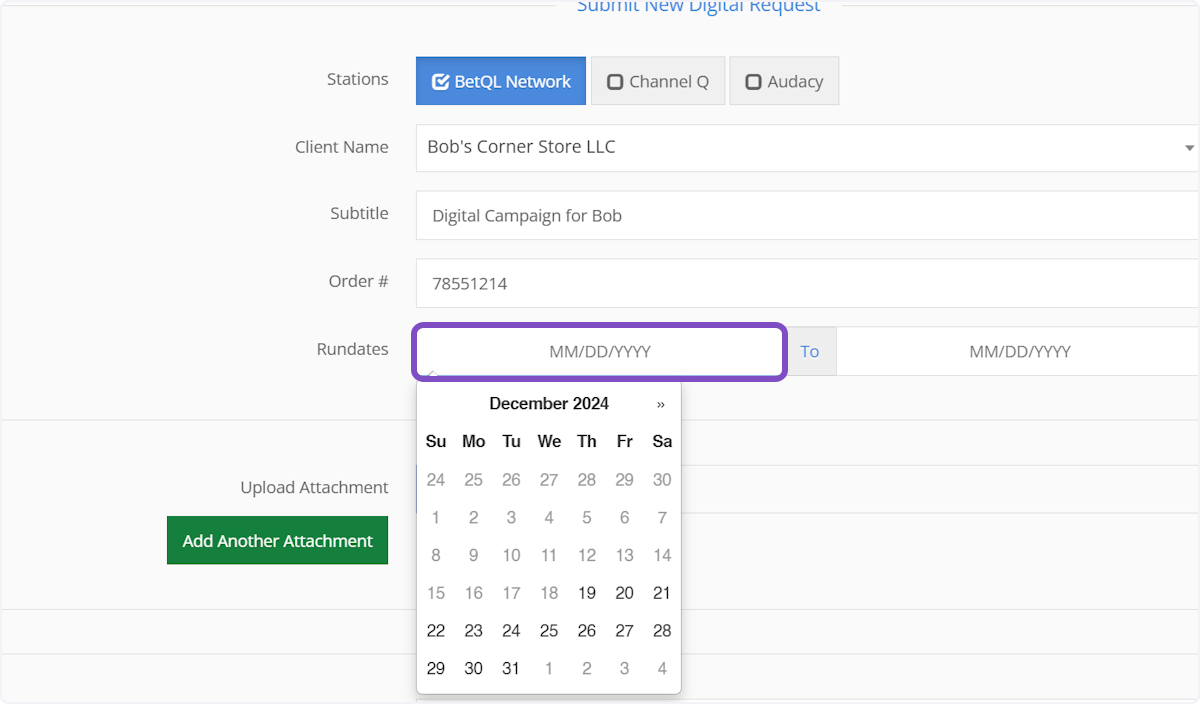Screen dimensions: 1200x704
Task: Check the Channel Q station
Action: point(657,82)
